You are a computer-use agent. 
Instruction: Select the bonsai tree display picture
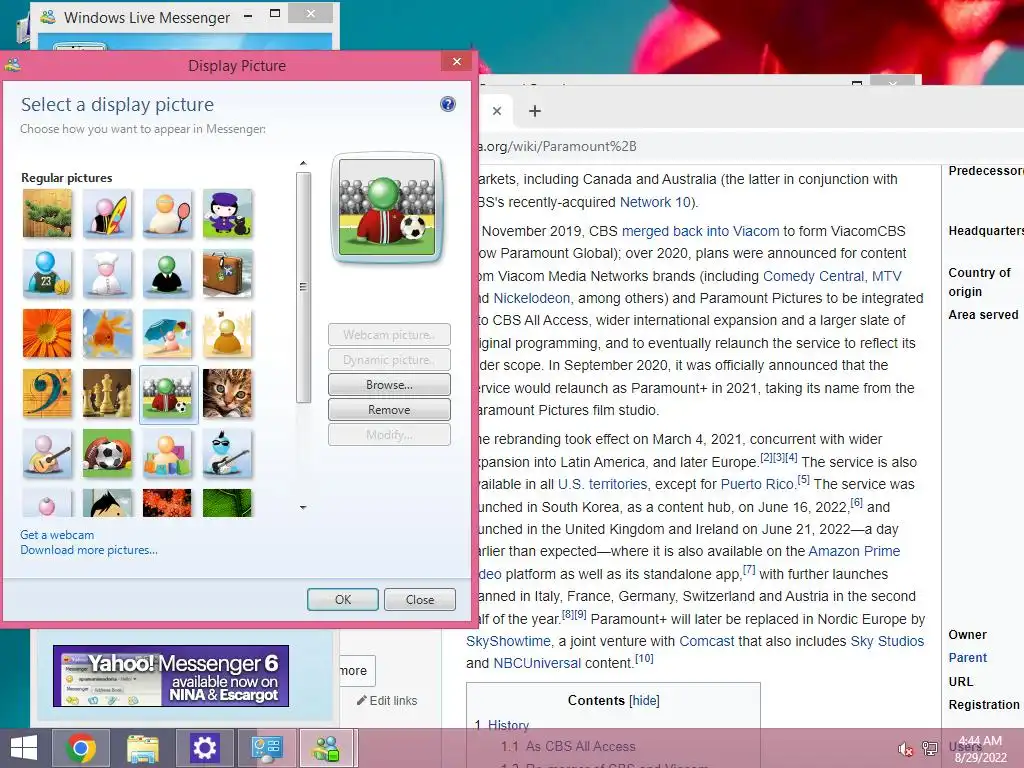[x=47, y=214]
